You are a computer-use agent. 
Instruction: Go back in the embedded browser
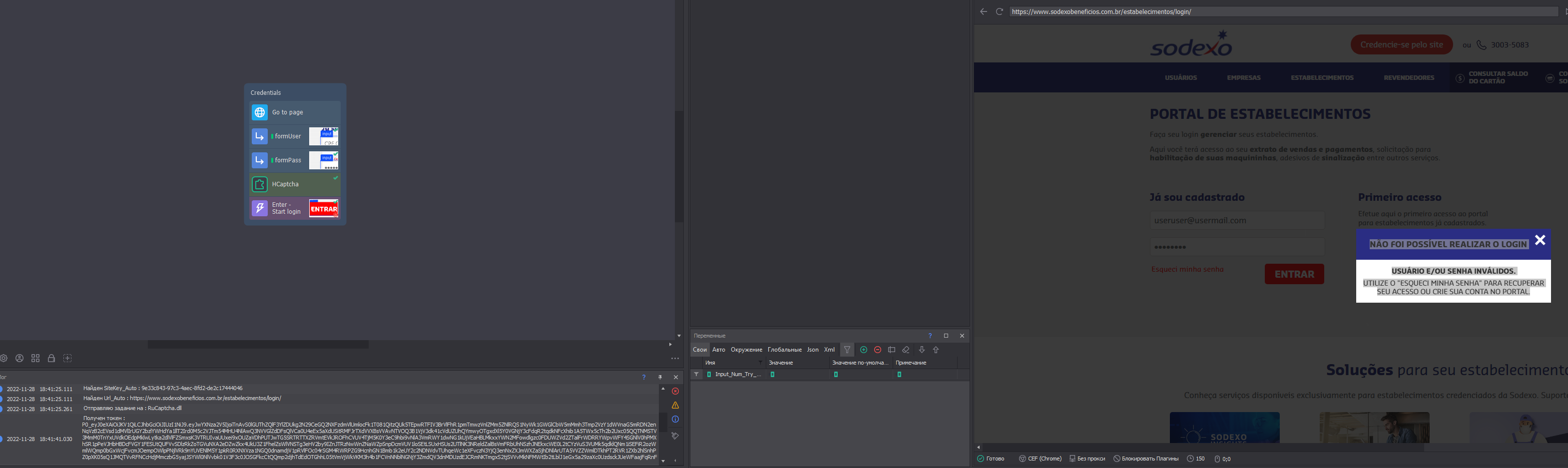point(984,11)
